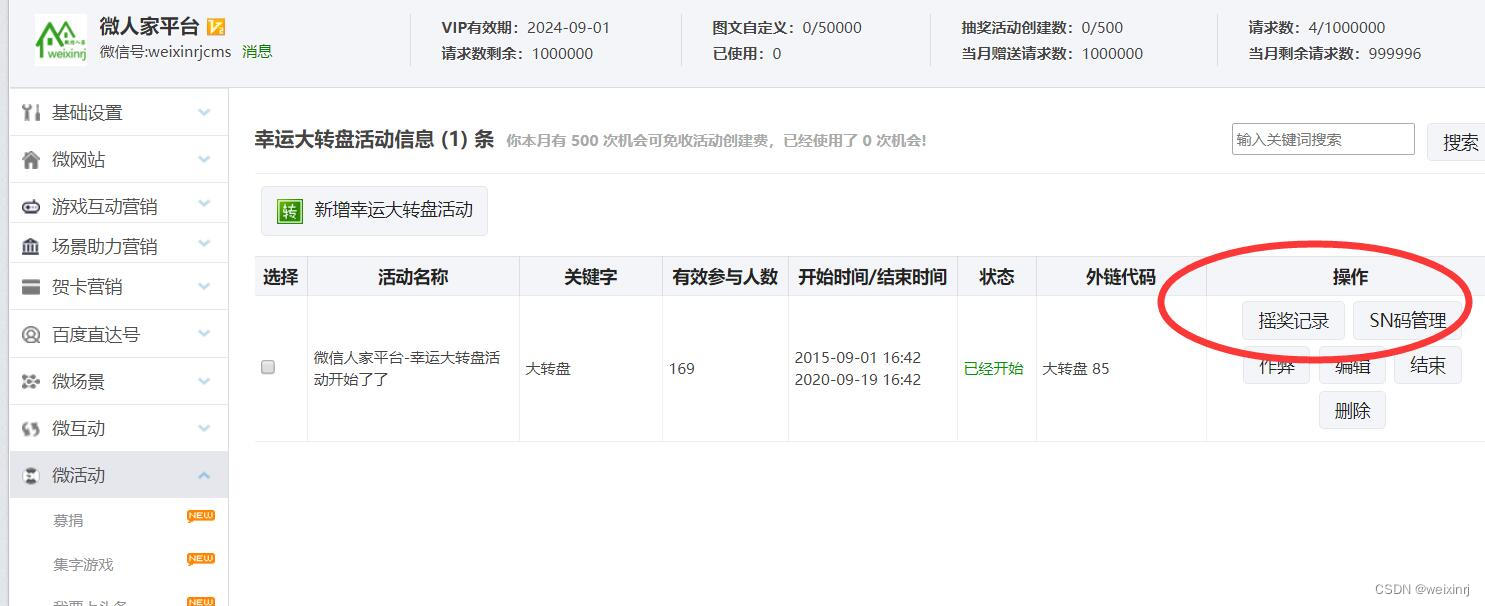Click the 微场景 icon
1485x606 pixels.
click(x=31, y=381)
